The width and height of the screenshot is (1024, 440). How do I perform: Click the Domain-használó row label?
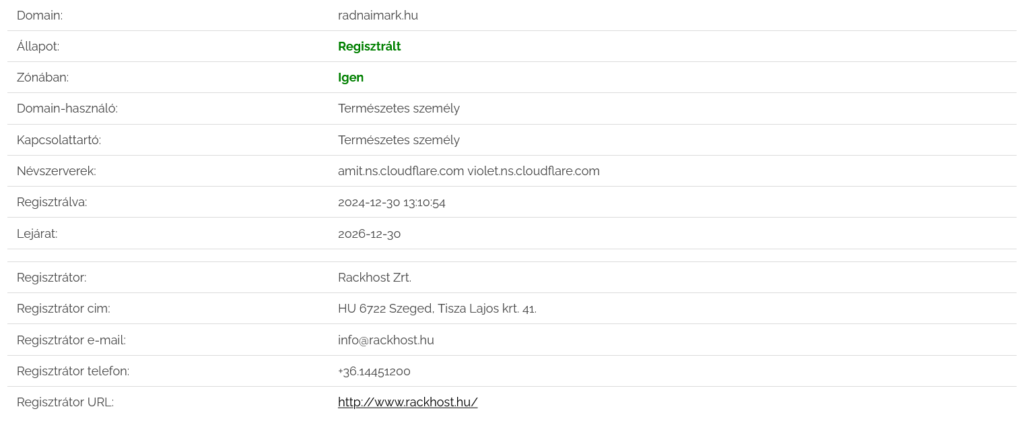[68, 108]
